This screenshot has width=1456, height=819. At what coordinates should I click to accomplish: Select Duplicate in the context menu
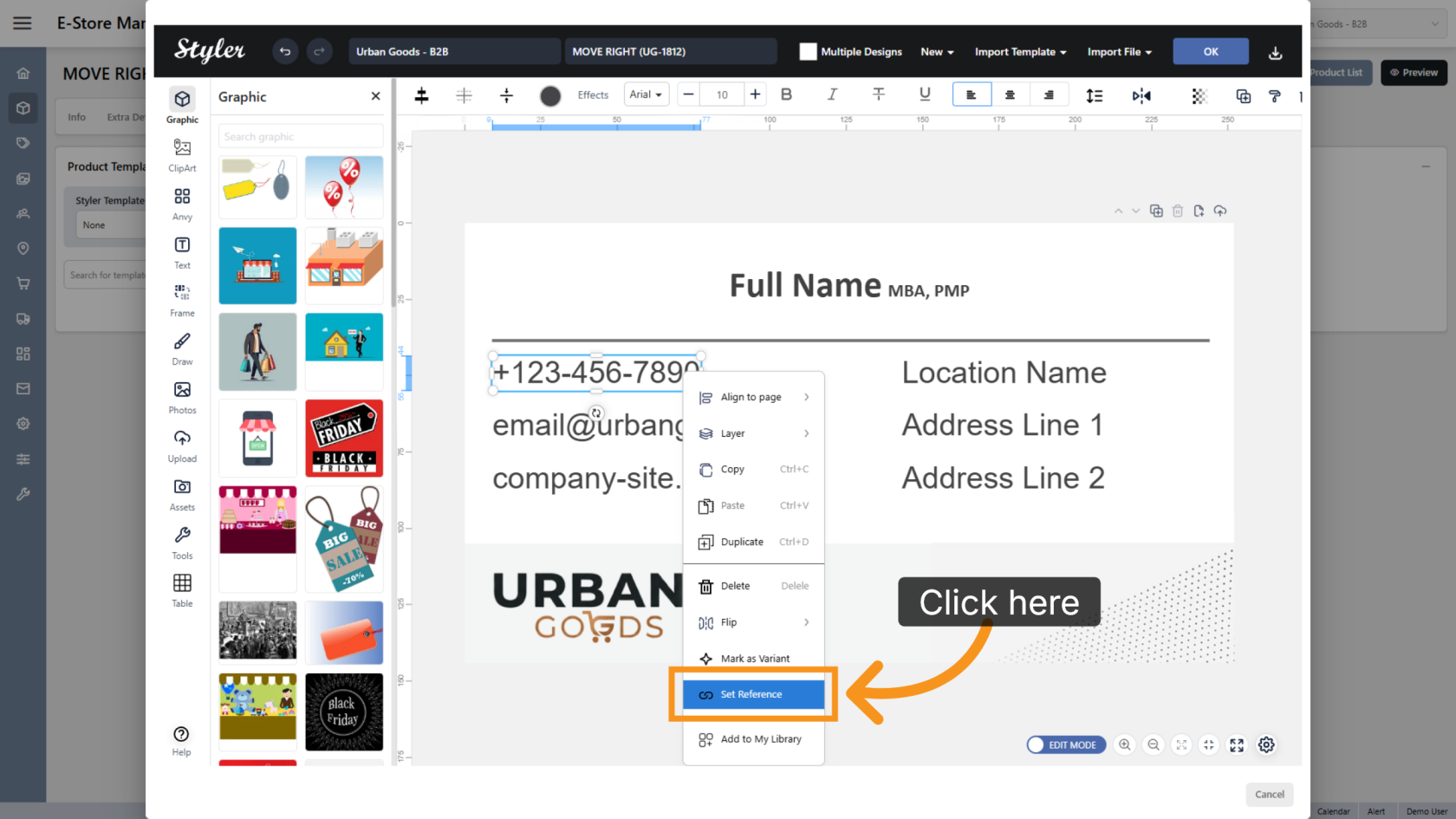tap(754, 542)
